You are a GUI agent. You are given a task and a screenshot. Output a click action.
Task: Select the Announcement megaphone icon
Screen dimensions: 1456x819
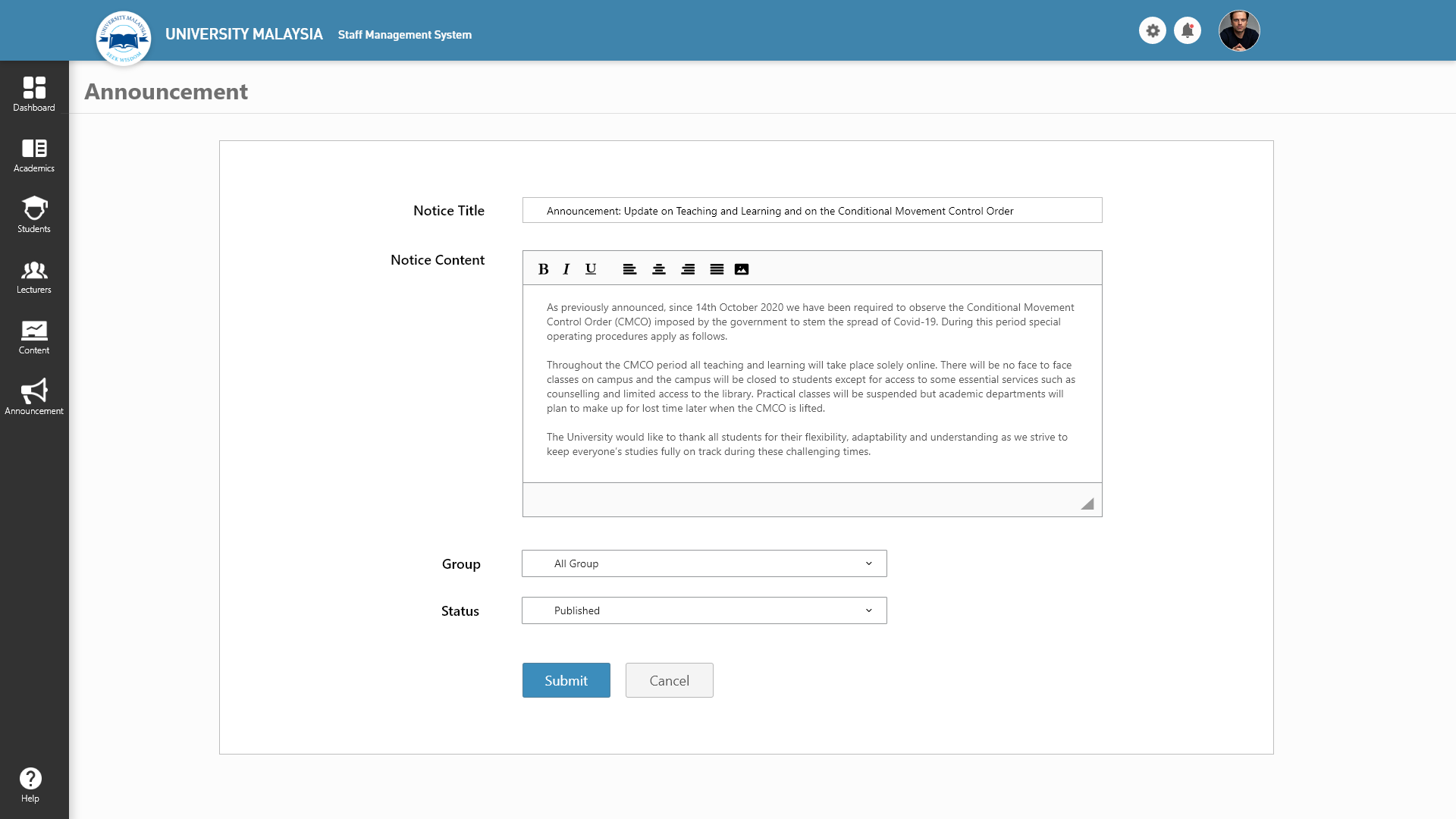click(34, 391)
